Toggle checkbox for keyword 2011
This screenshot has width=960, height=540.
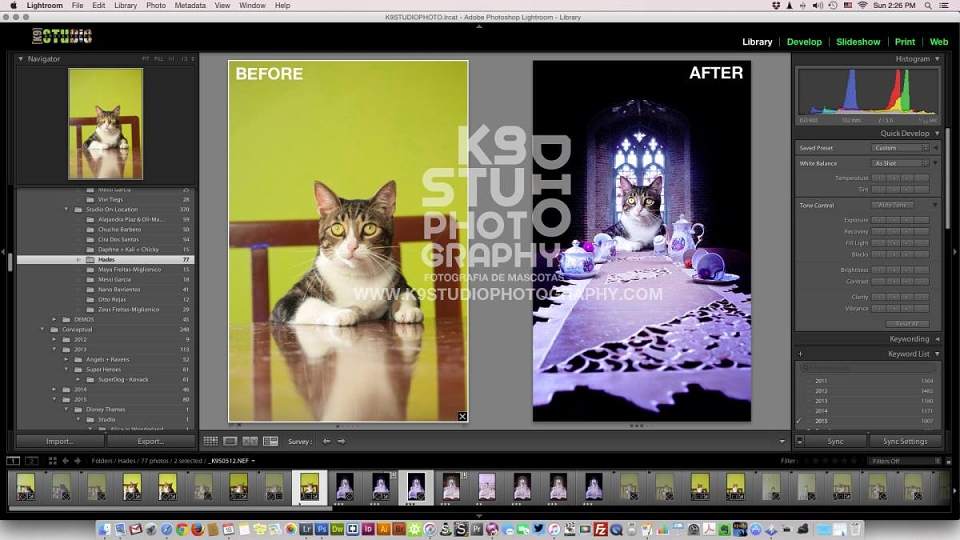coord(799,381)
